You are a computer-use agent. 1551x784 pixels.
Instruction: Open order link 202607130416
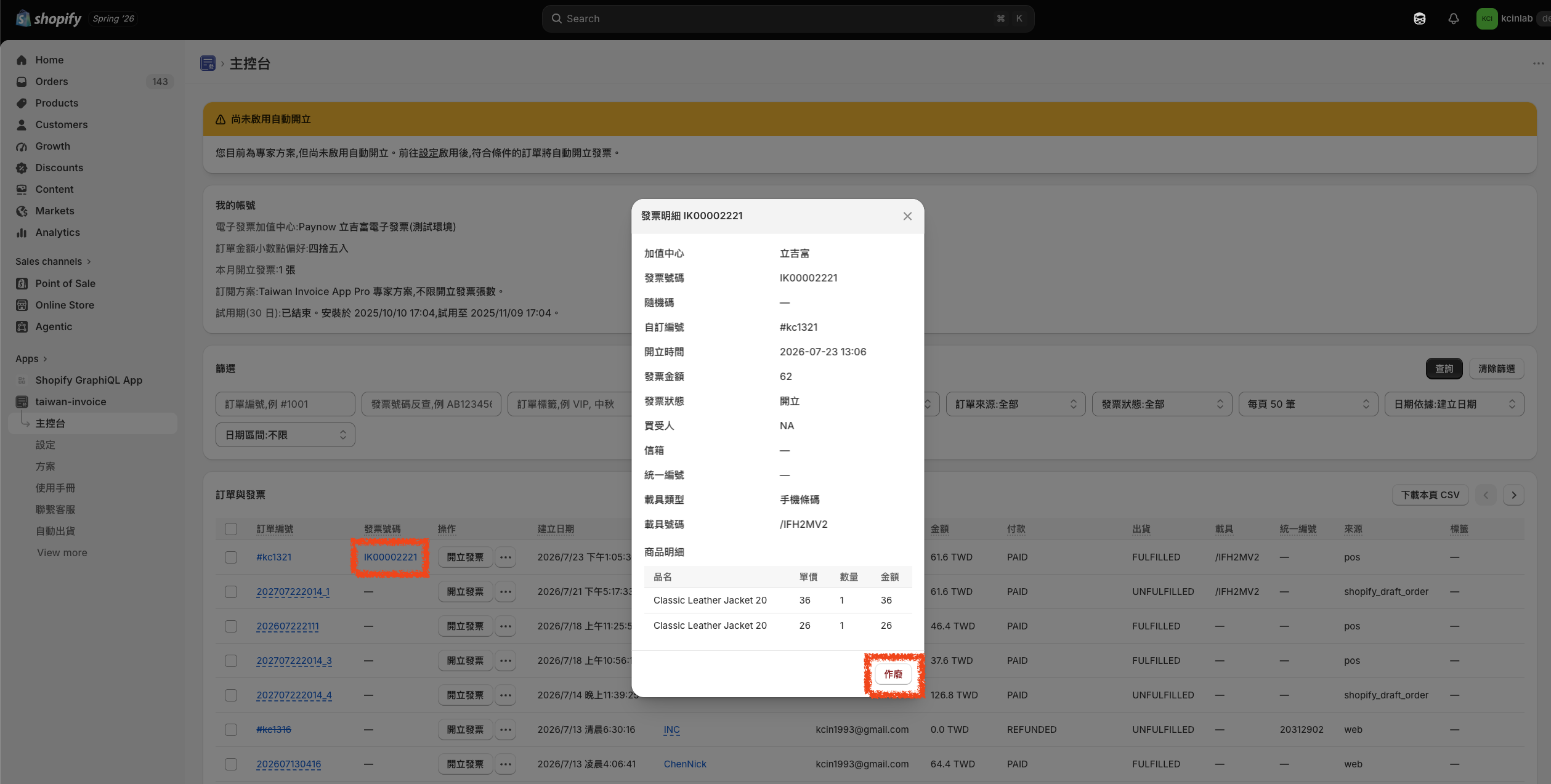click(289, 764)
